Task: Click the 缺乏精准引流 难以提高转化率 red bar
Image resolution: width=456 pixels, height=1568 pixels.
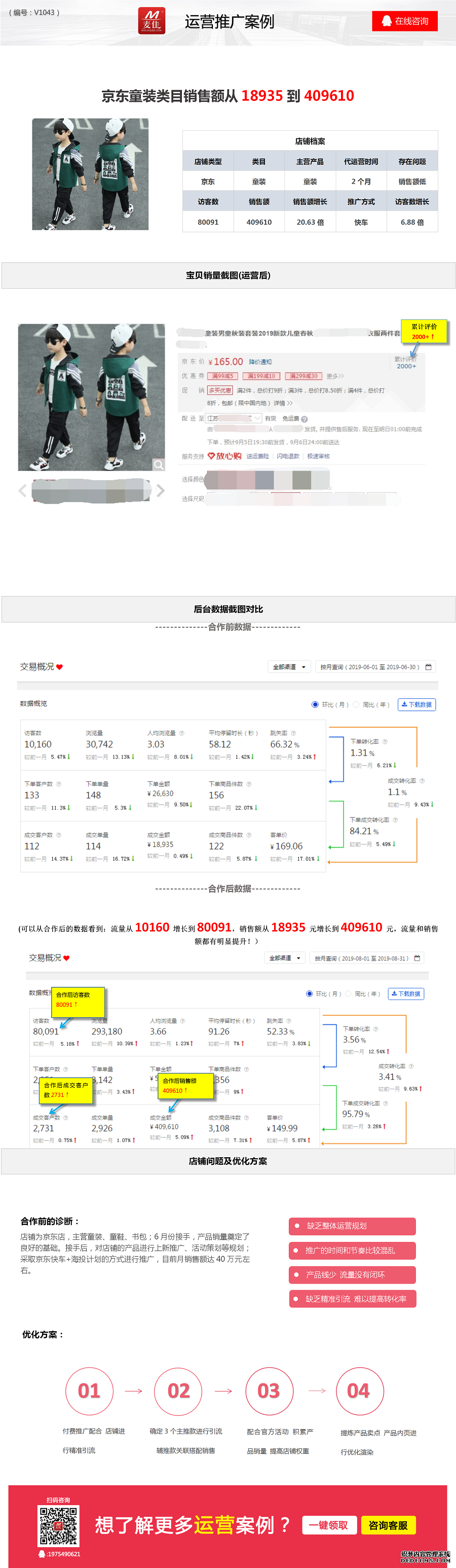Action: coord(352,1299)
